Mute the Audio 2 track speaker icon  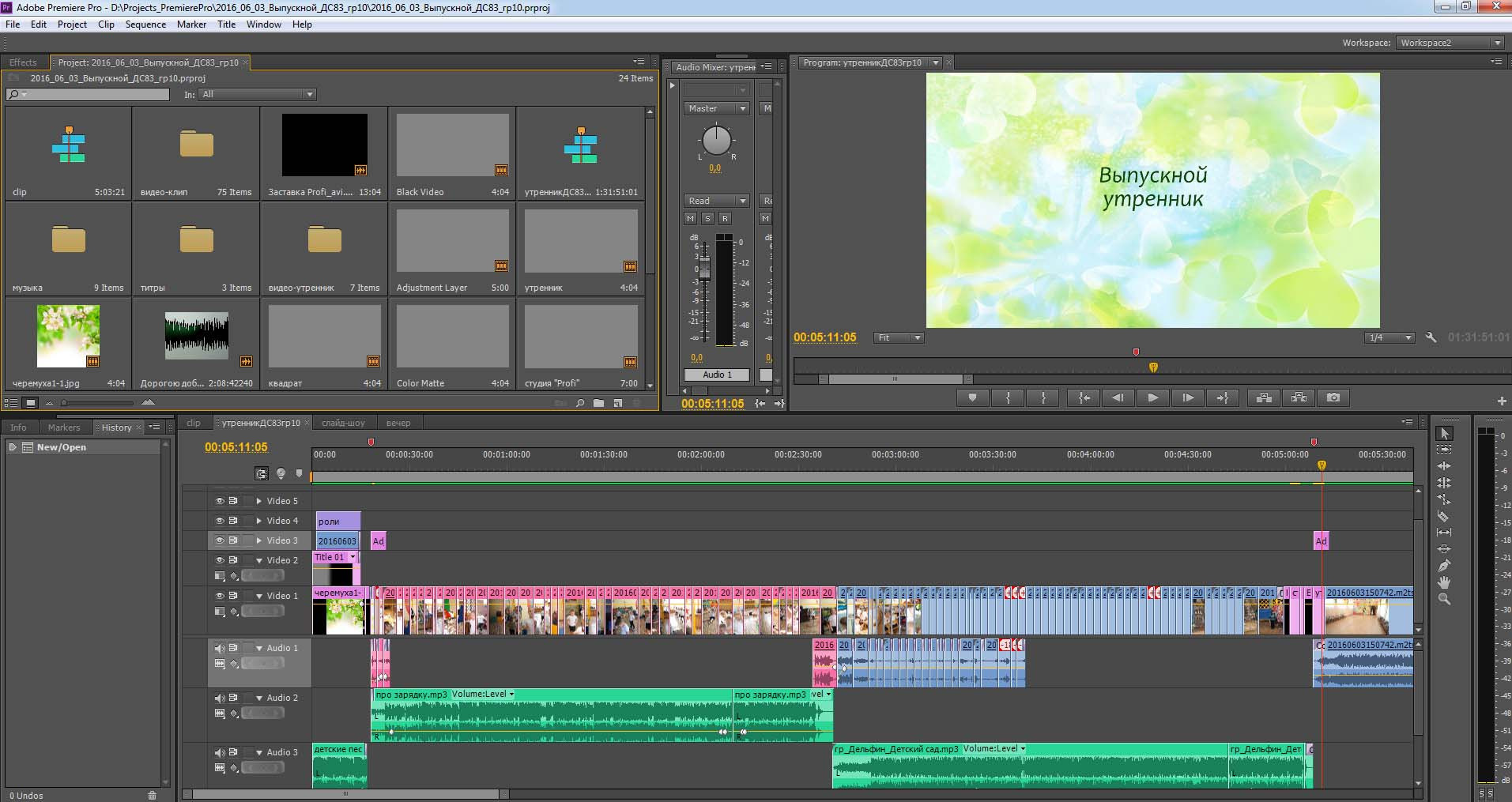point(220,698)
